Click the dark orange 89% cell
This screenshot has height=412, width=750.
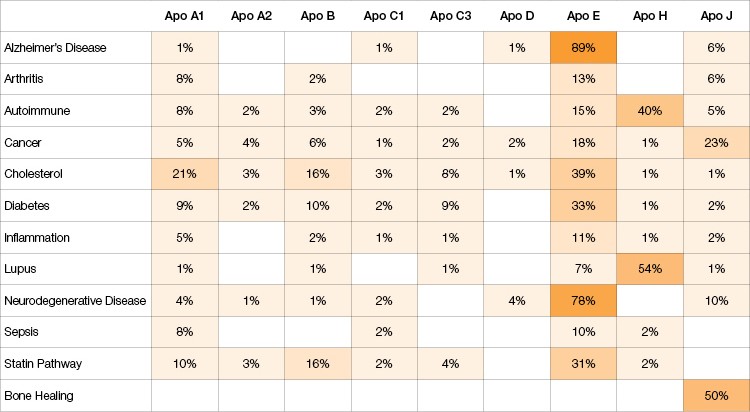click(584, 48)
